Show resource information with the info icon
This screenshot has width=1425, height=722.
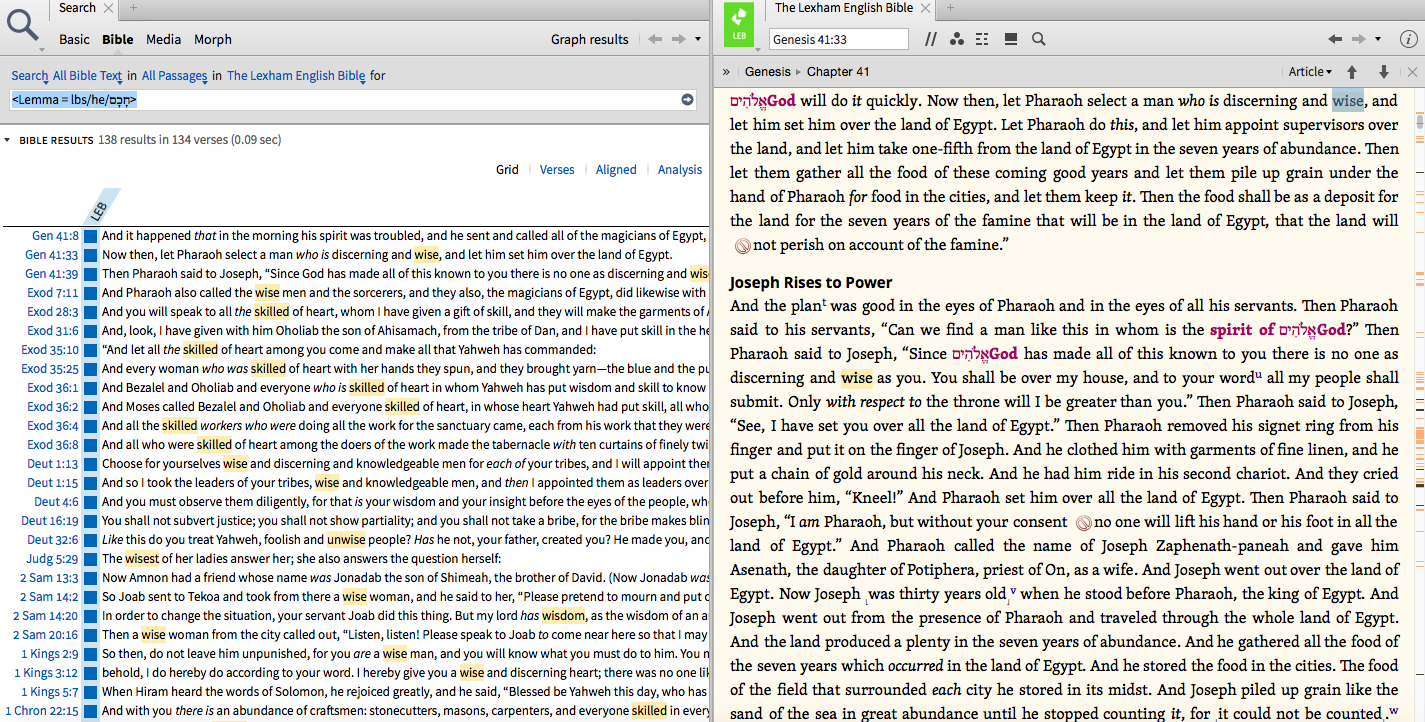(1408, 39)
